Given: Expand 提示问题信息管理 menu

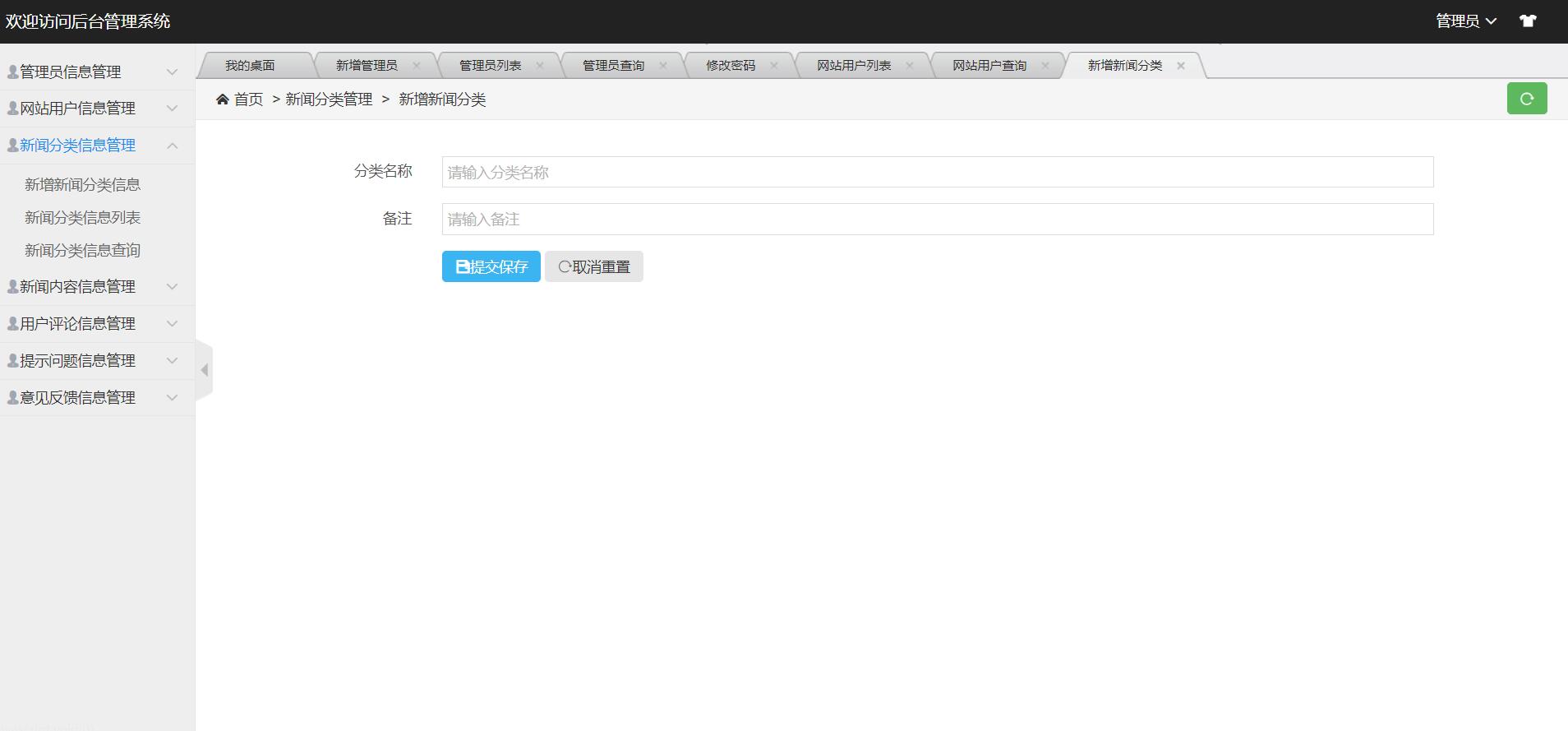Looking at the screenshot, I should [x=97, y=361].
